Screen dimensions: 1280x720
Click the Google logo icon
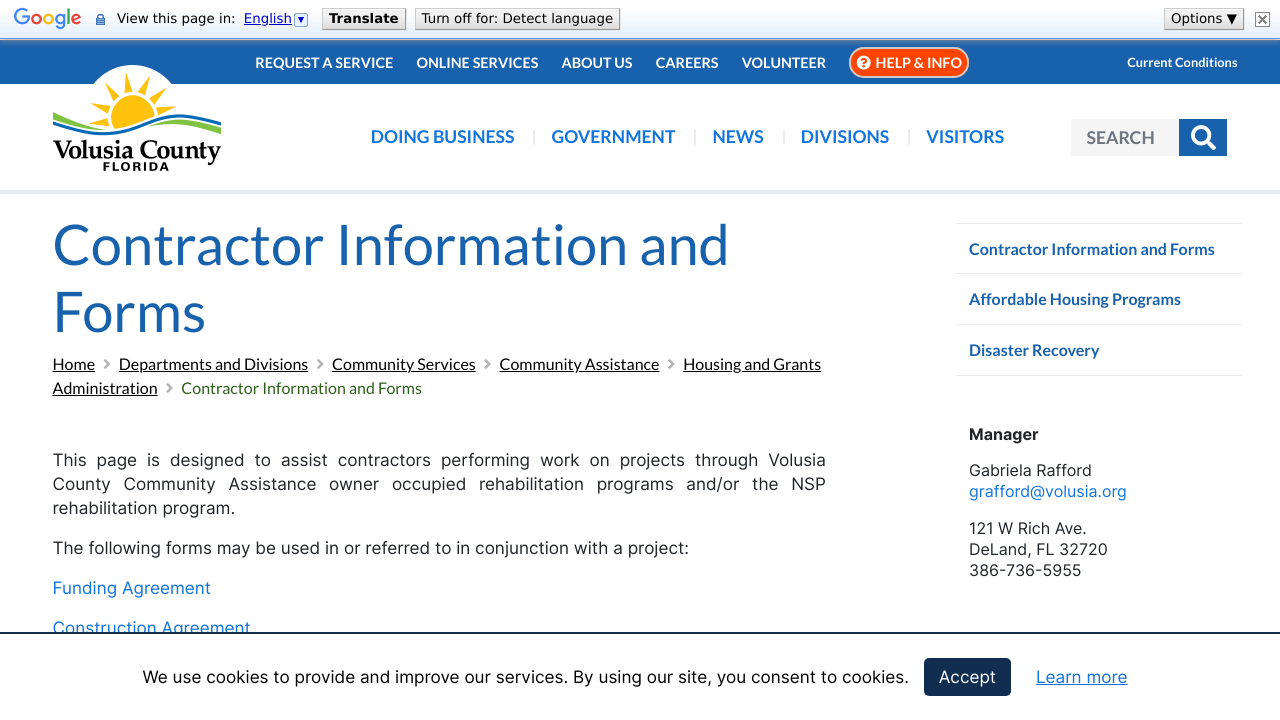point(47,17)
